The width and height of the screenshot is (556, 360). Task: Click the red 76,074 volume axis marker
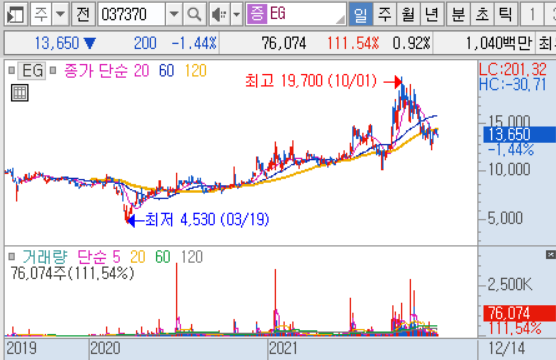(519, 313)
